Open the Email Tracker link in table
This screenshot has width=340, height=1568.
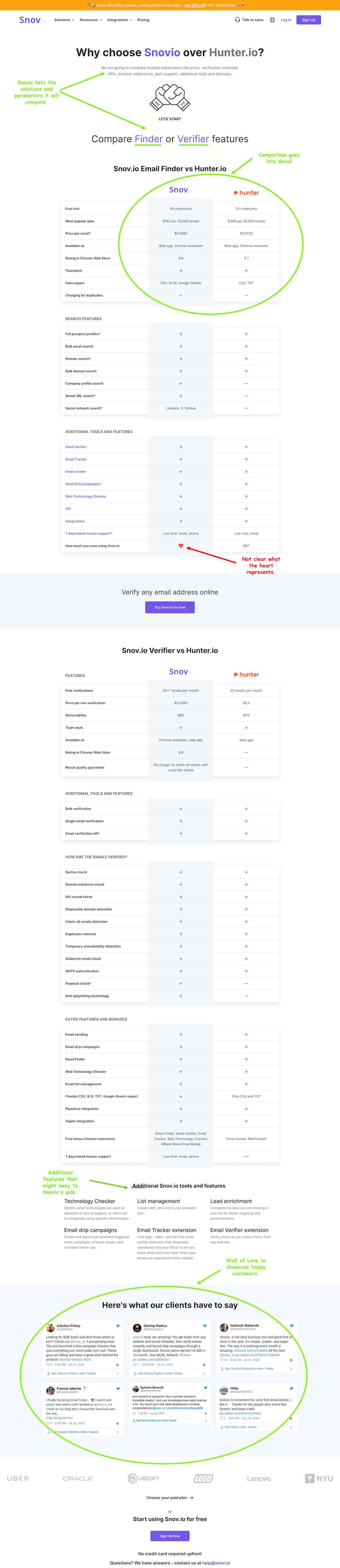[x=76, y=459]
